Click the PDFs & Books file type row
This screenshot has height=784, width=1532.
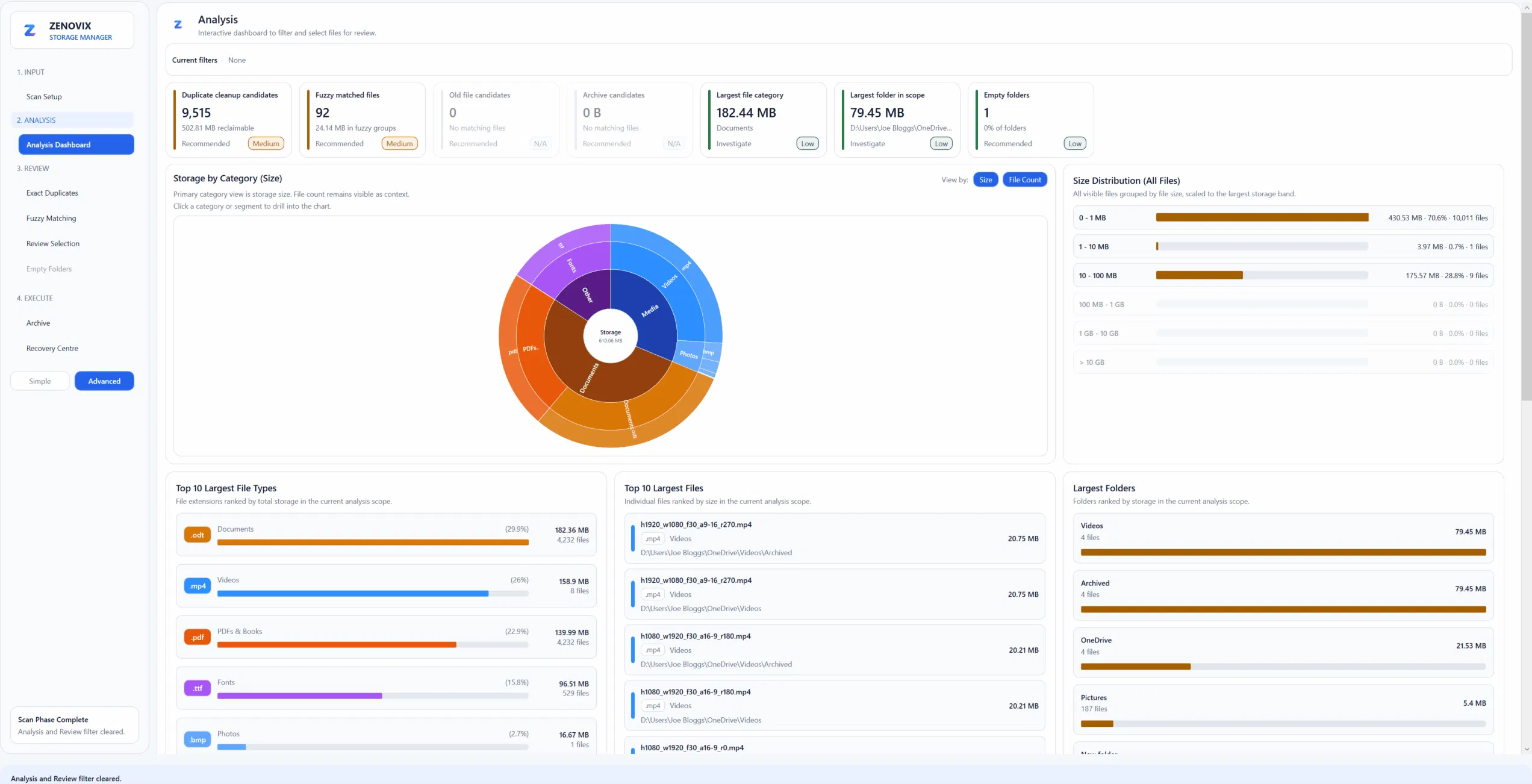[386, 637]
